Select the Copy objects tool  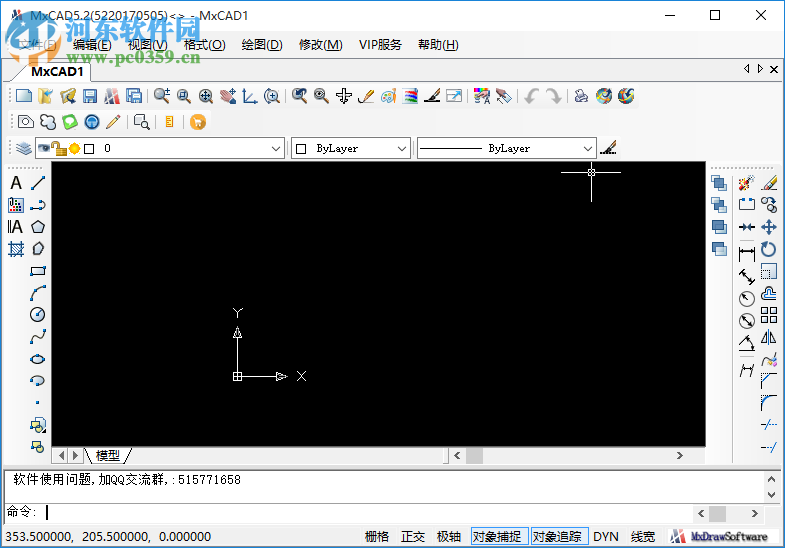768,205
